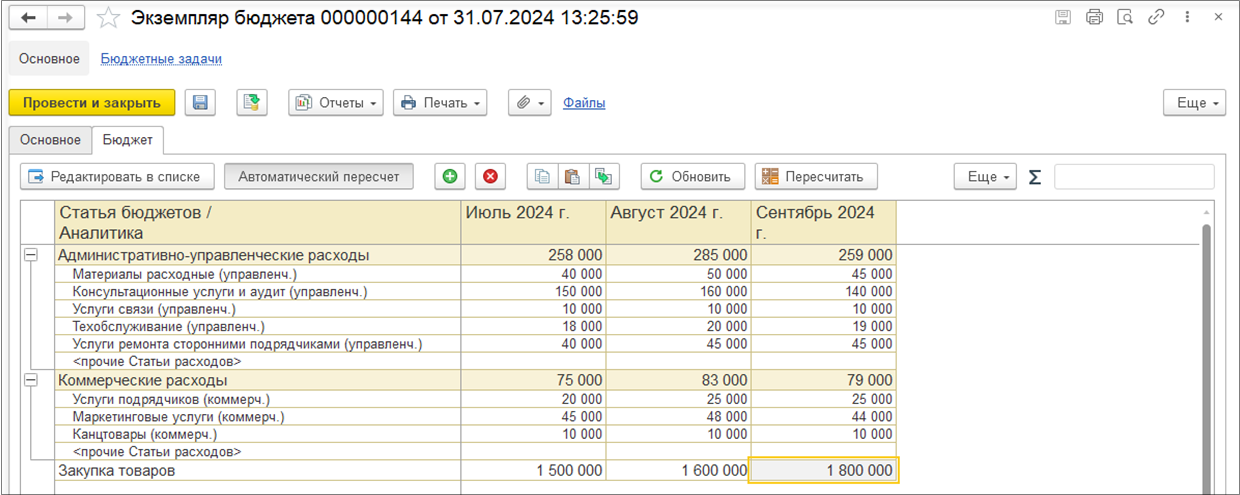
Task: Click the green add row icon
Action: point(450,177)
